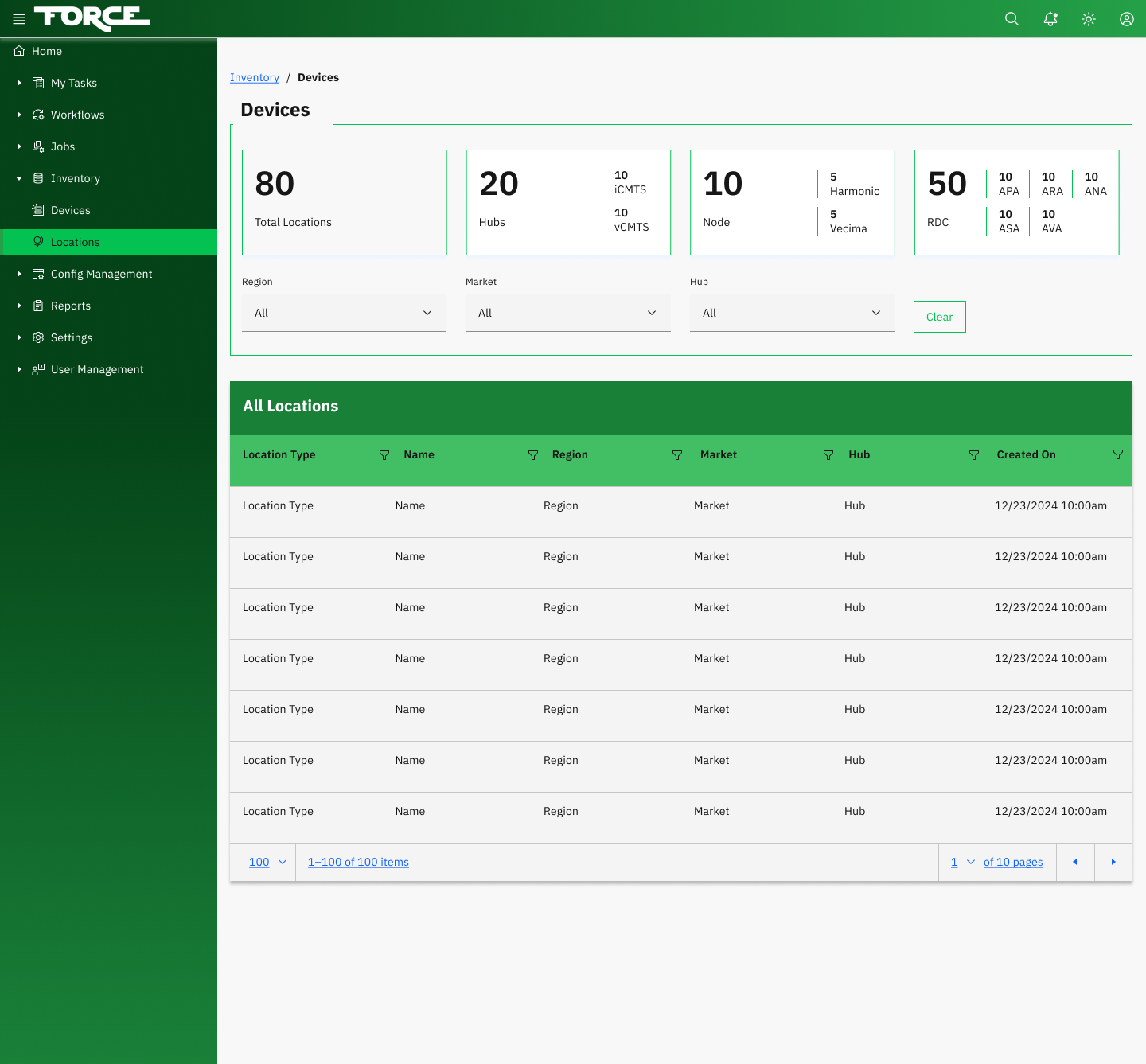Viewport: 1146px width, 1064px height.
Task: Filter the Location Type column
Action: 384,455
